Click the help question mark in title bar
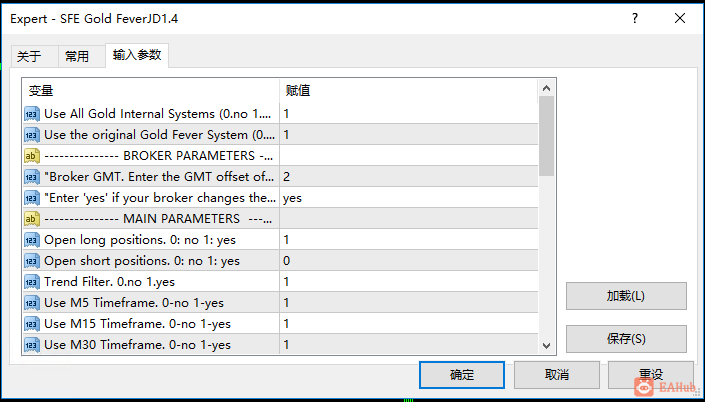Image resolution: width=705 pixels, height=402 pixels. (635, 18)
